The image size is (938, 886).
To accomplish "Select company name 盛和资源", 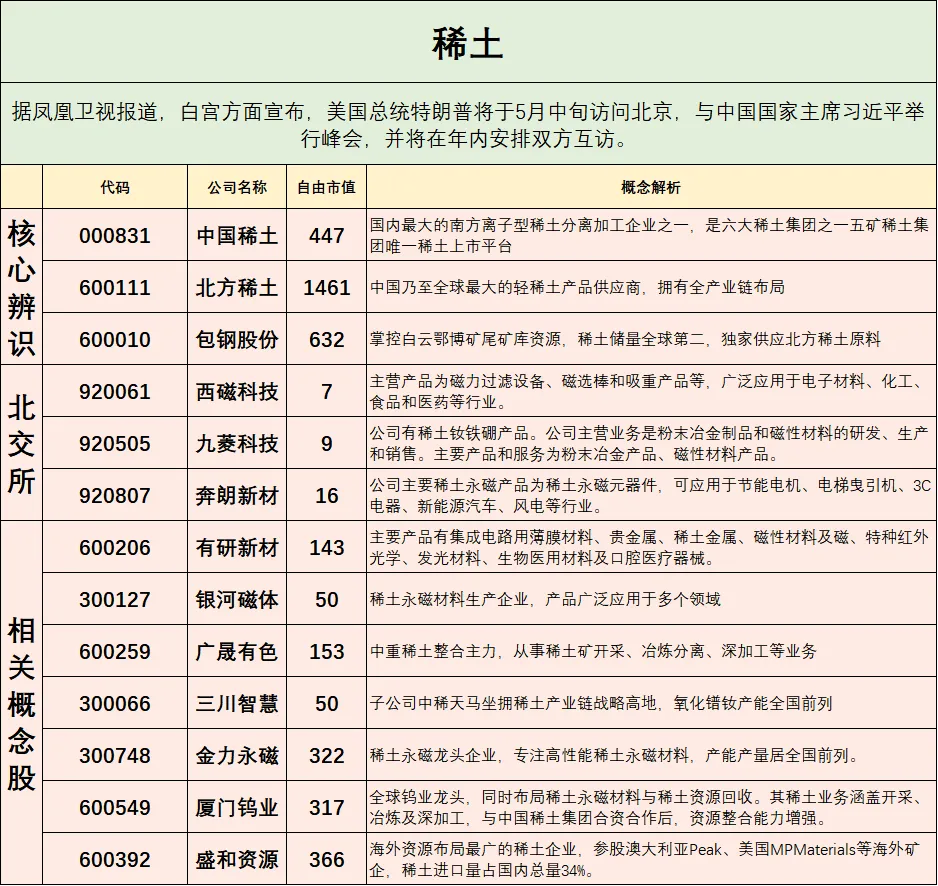I will [x=237, y=860].
